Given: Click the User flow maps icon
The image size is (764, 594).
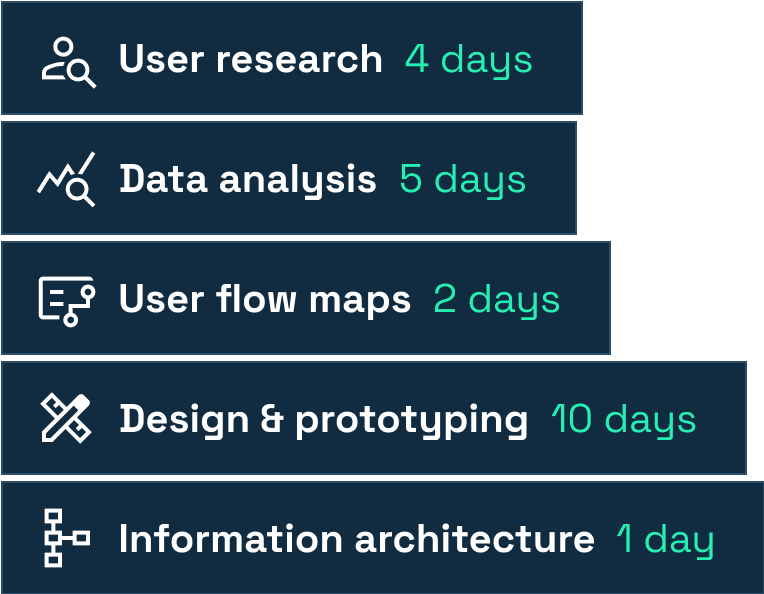Looking at the screenshot, I should coord(67,300).
